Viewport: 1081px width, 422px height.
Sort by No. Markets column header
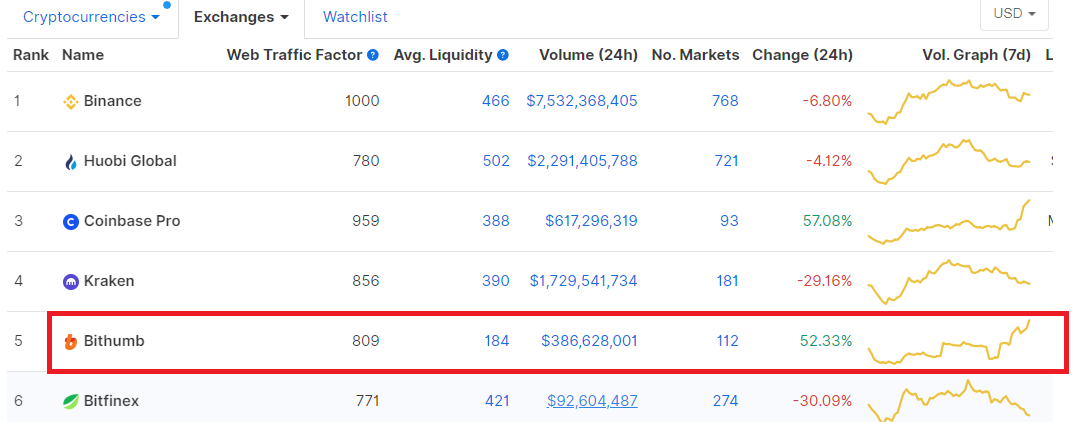coord(695,54)
